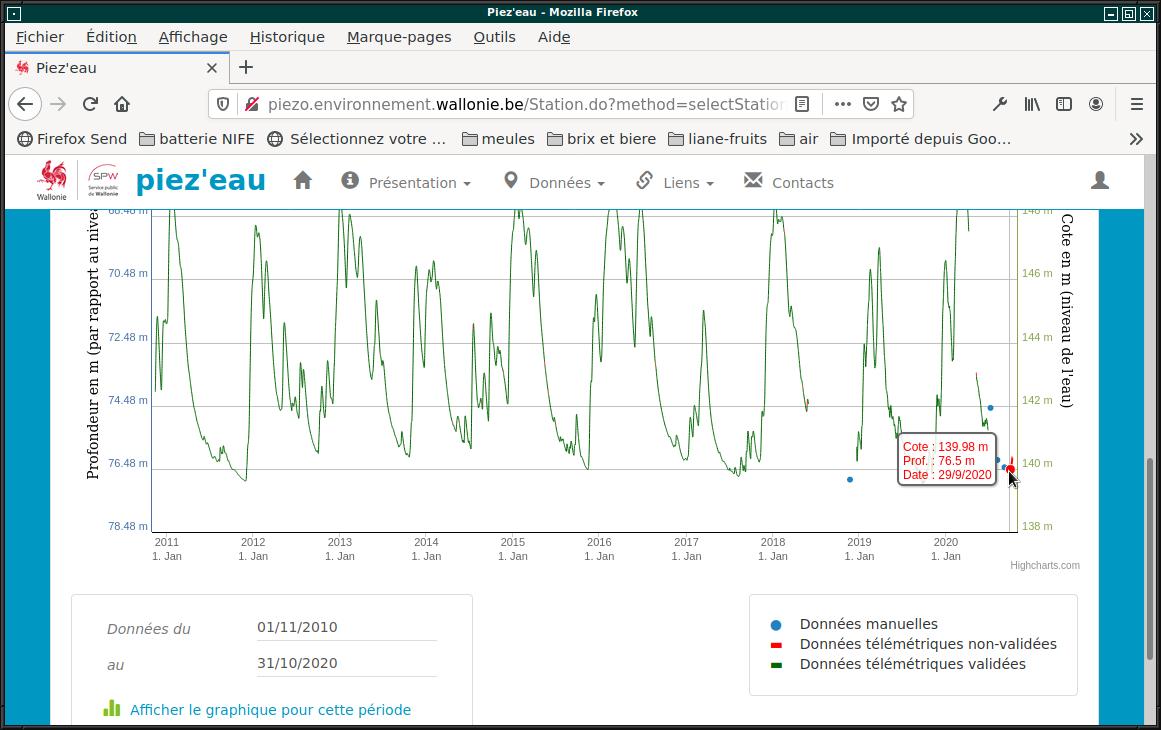Click the forward navigation arrow
The height and width of the screenshot is (730, 1161).
pos(58,104)
